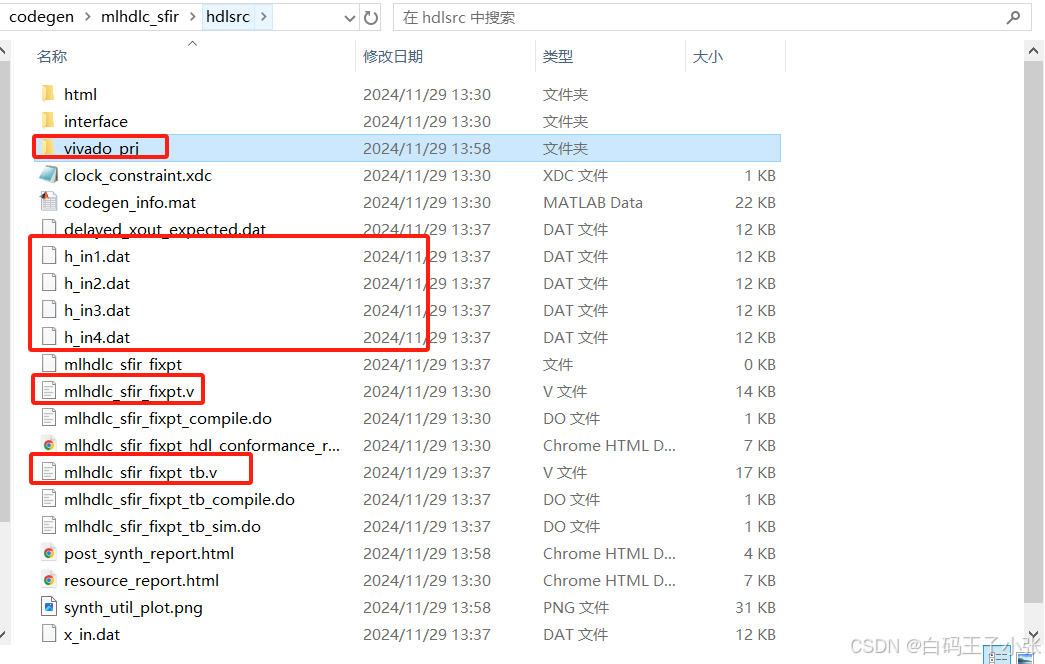Click the h_in4.dat file icon

49,337
